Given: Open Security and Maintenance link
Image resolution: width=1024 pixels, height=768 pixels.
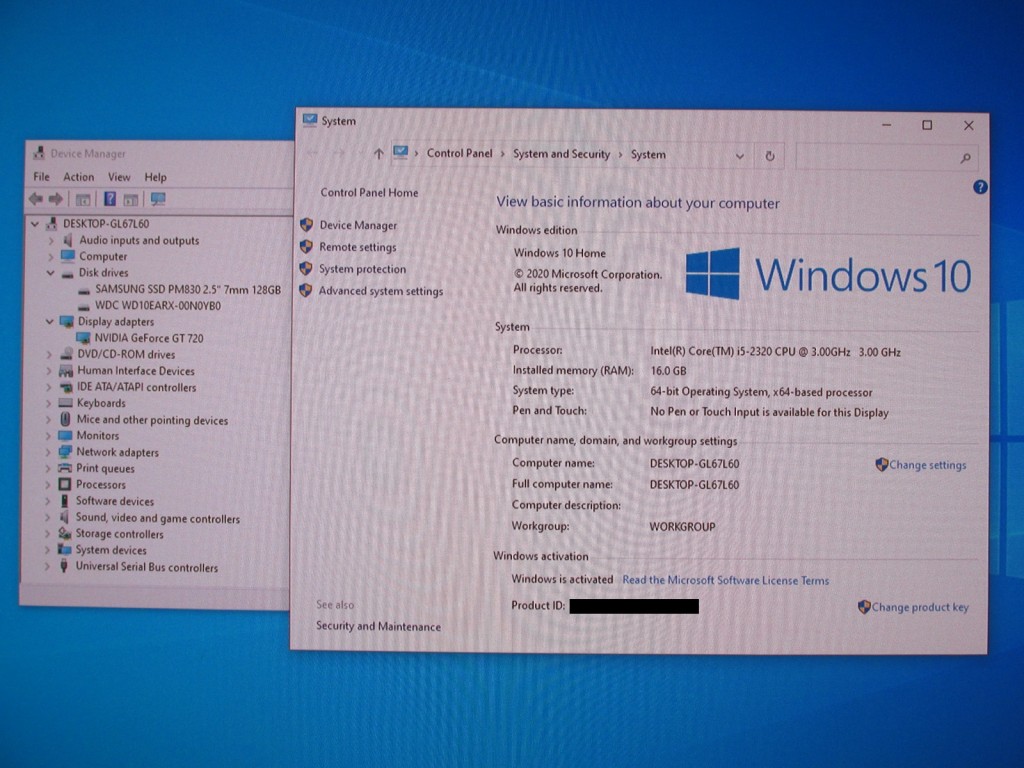Looking at the screenshot, I should (x=378, y=626).
